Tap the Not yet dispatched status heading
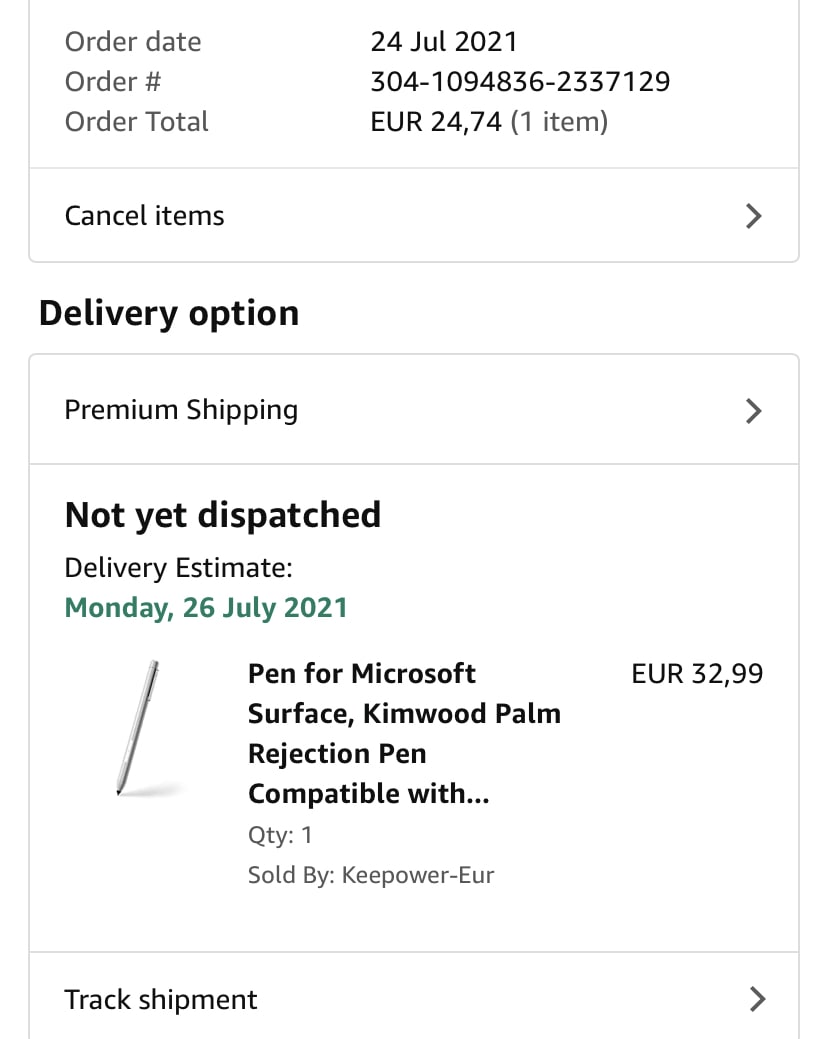Screen dimensions: 828x1039 pyautogui.click(x=223, y=515)
